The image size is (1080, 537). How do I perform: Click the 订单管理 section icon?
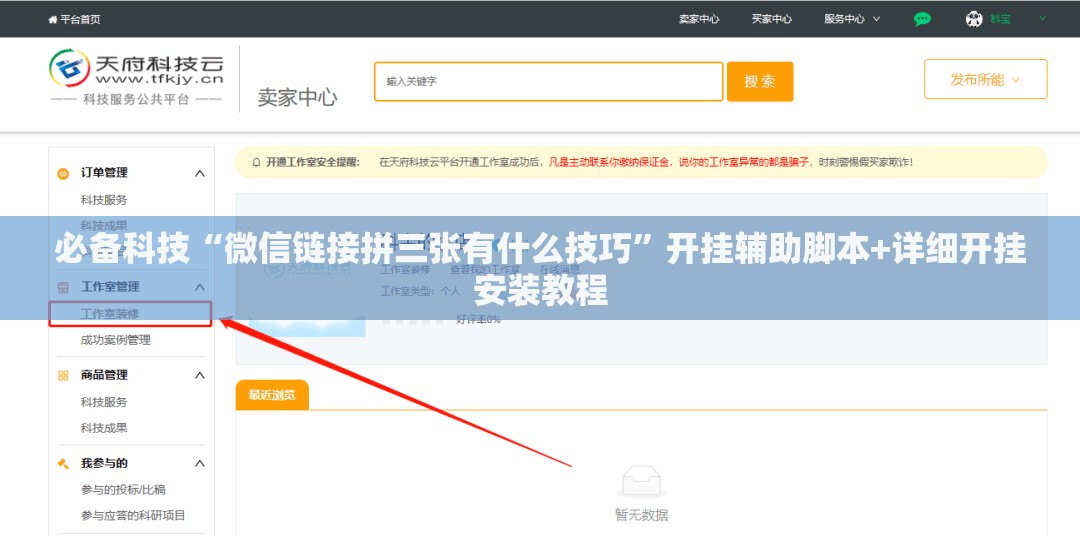tap(63, 173)
